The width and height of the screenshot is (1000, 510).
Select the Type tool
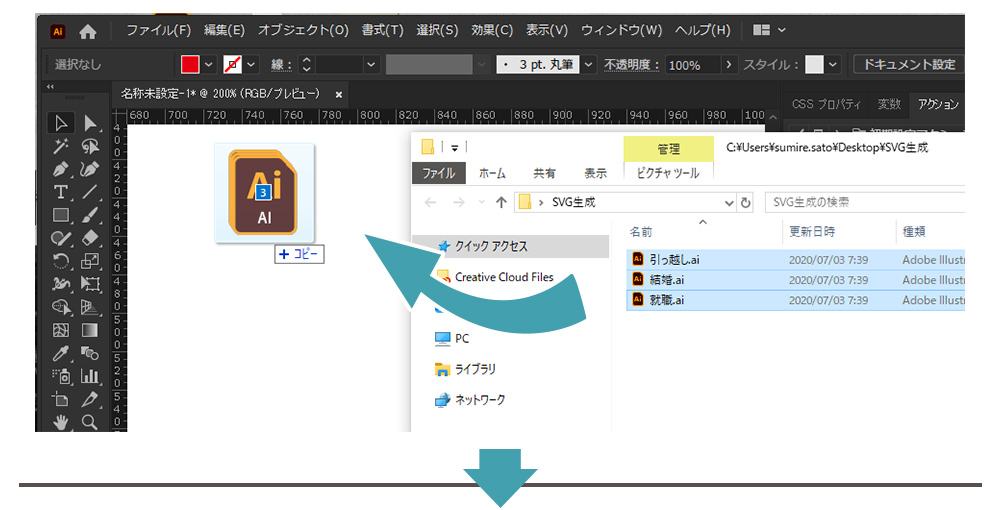coord(61,192)
